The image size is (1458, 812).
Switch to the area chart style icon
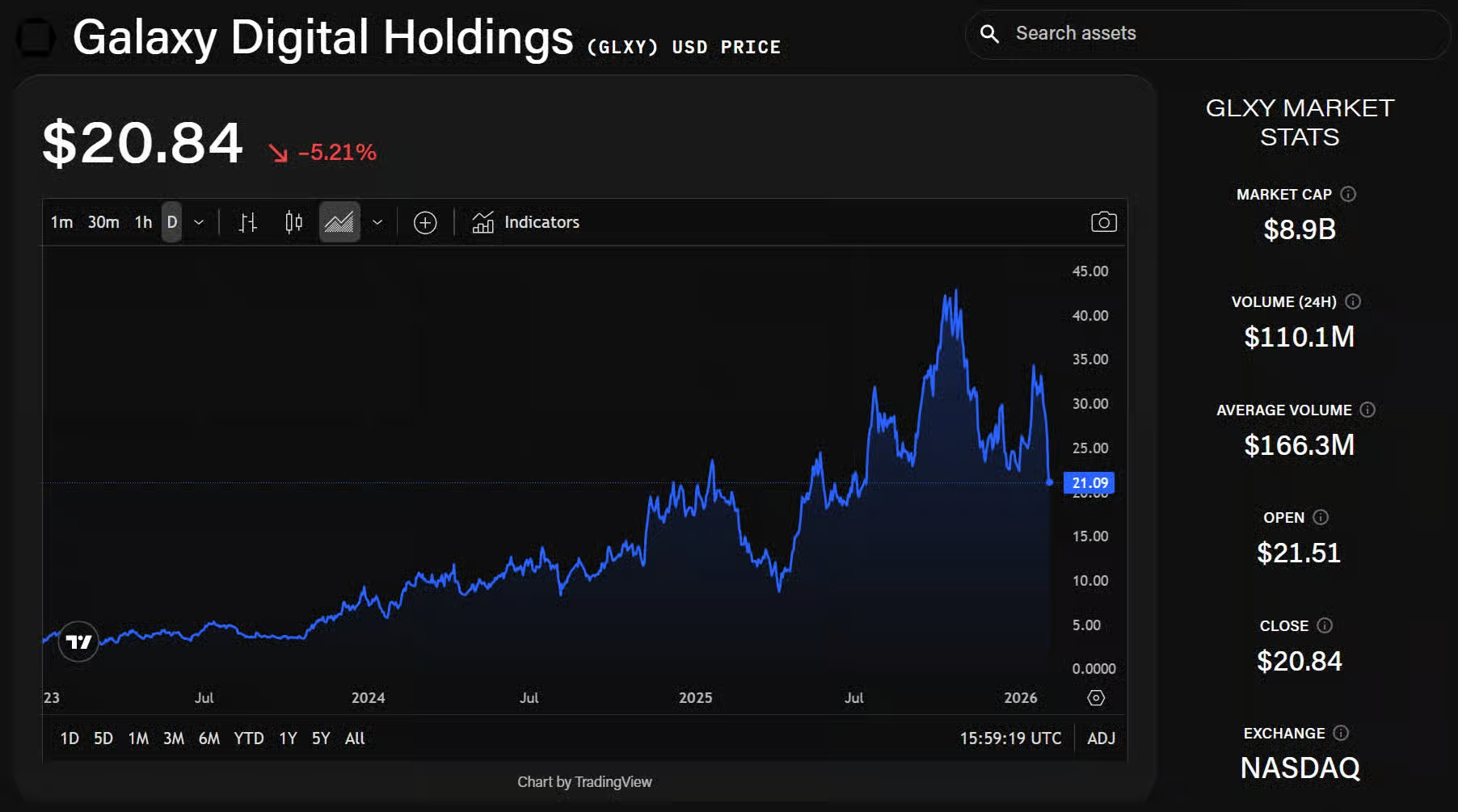click(x=339, y=222)
